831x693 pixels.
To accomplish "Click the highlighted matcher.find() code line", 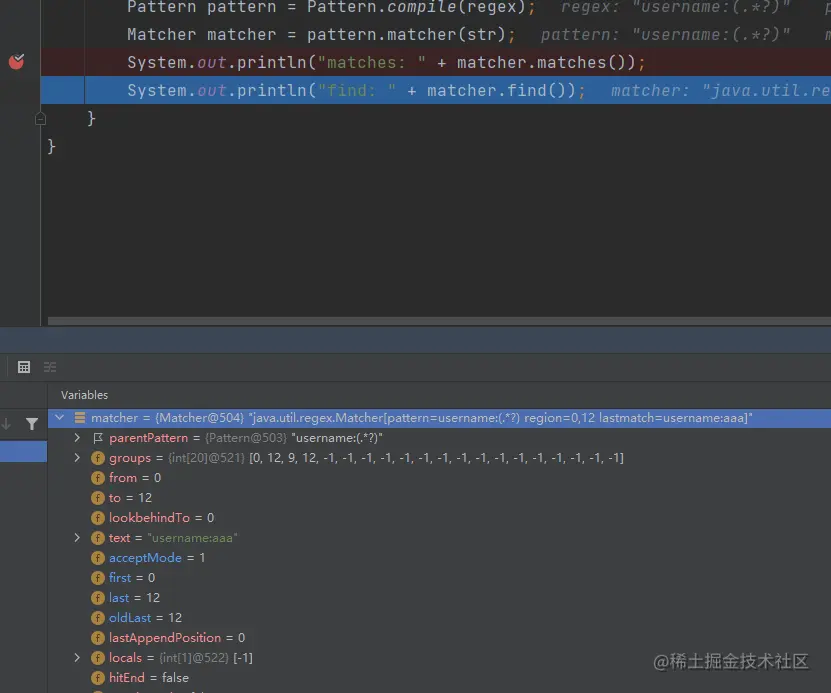I will [436, 90].
